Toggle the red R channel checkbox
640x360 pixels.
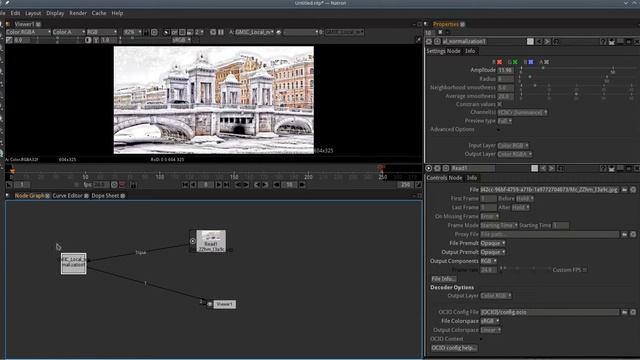coord(500,62)
